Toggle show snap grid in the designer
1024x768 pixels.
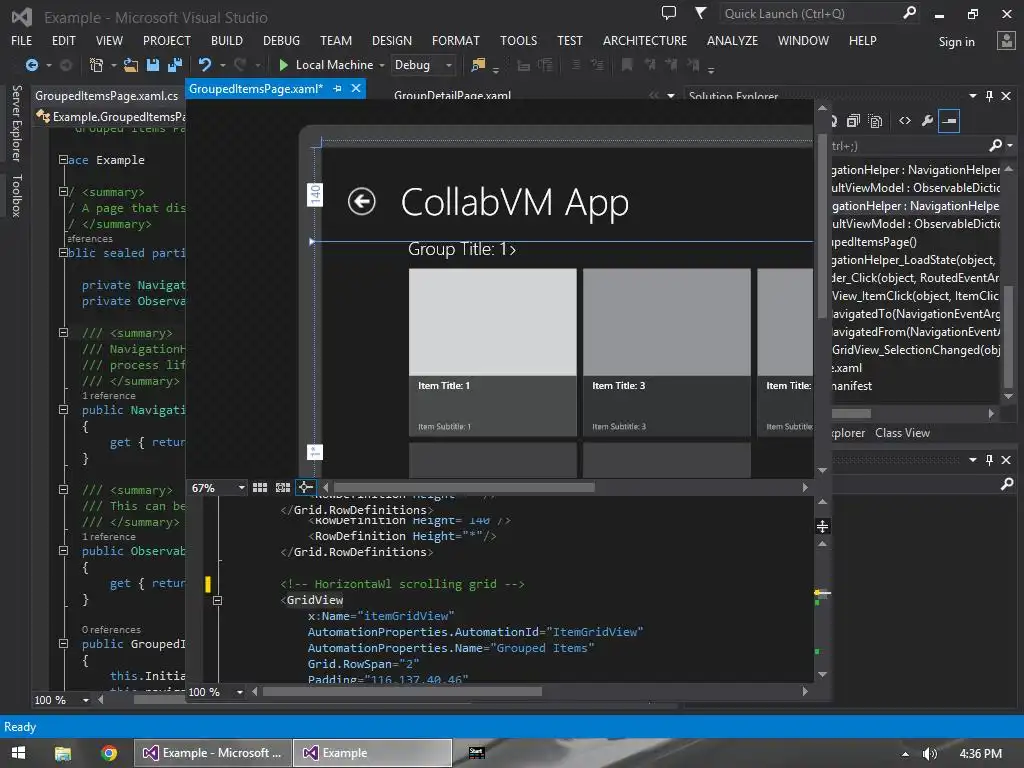pyautogui.click(x=260, y=487)
